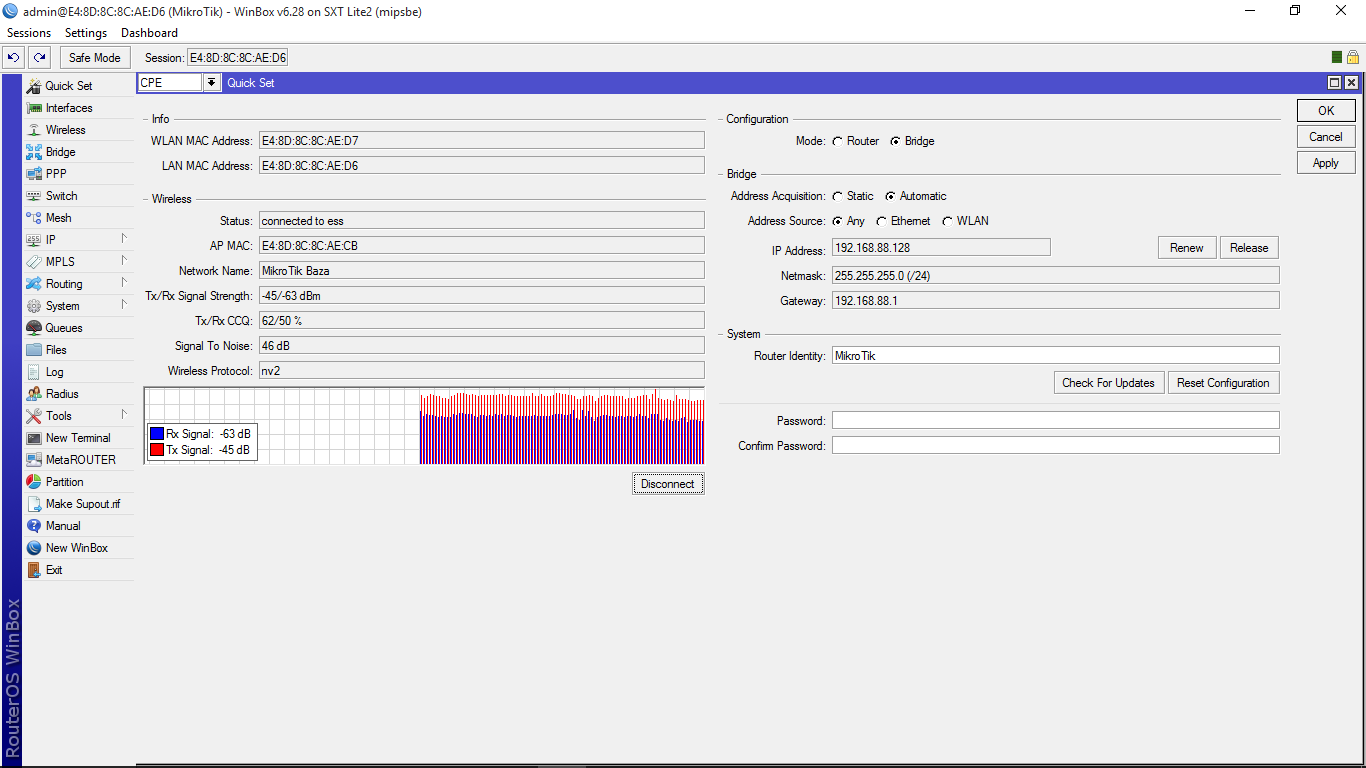Open the Queues sidebar icon
This screenshot has width=1366, height=768.
click(x=34, y=328)
